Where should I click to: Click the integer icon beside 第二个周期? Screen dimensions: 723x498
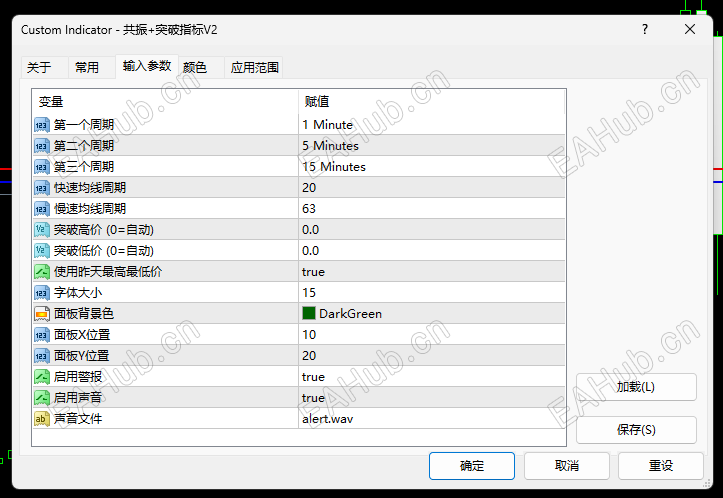(x=41, y=146)
